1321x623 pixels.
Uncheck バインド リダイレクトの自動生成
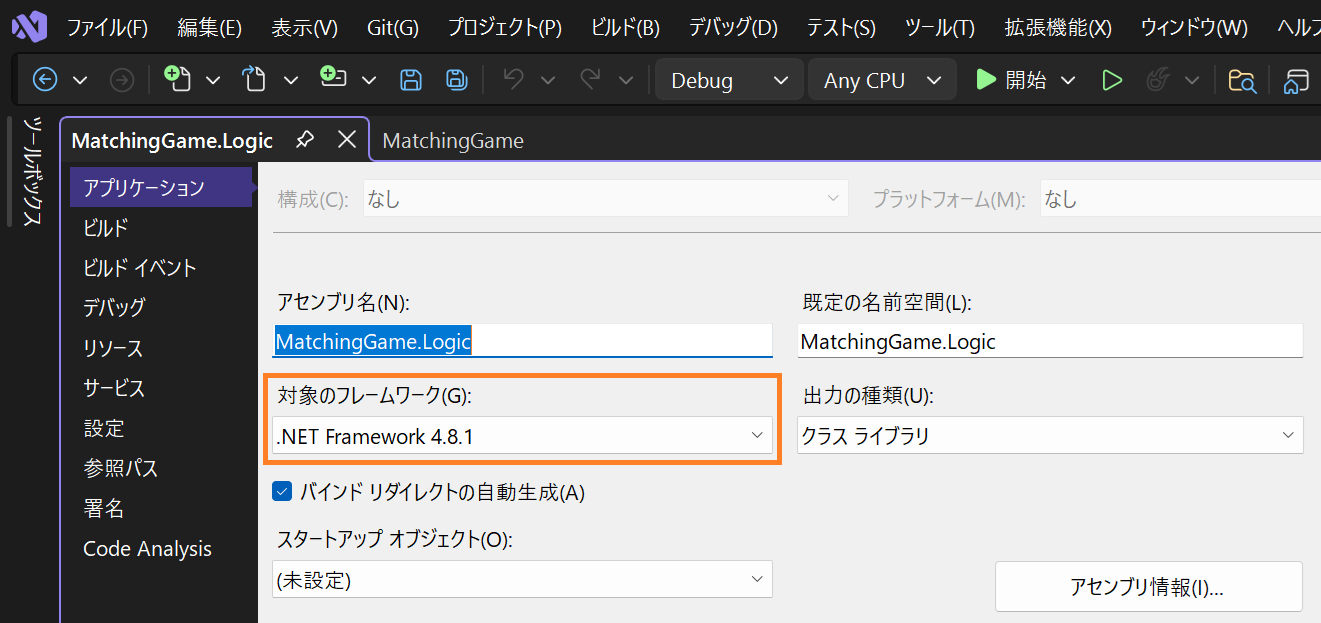[x=282, y=491]
